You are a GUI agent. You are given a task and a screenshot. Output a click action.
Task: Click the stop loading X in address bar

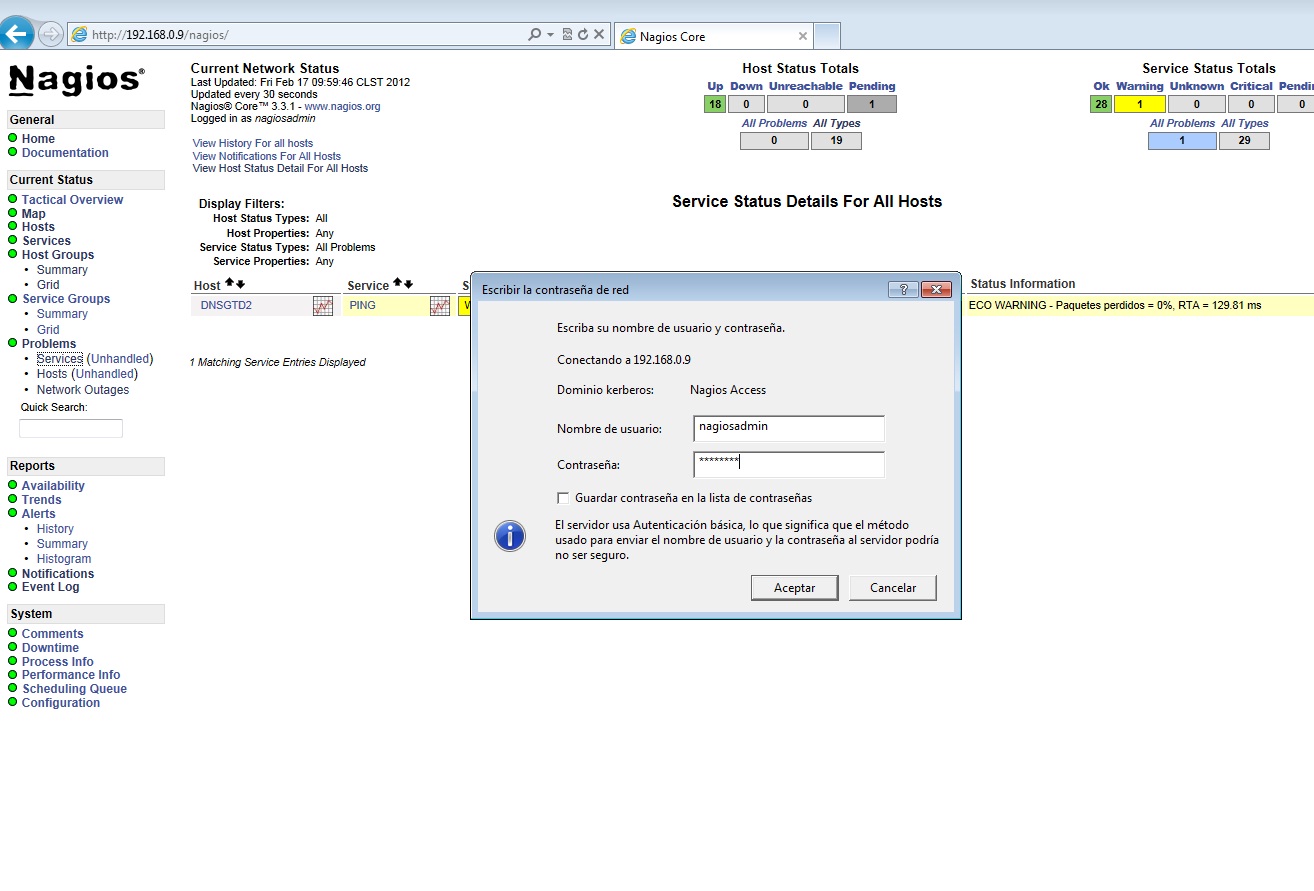tap(599, 34)
